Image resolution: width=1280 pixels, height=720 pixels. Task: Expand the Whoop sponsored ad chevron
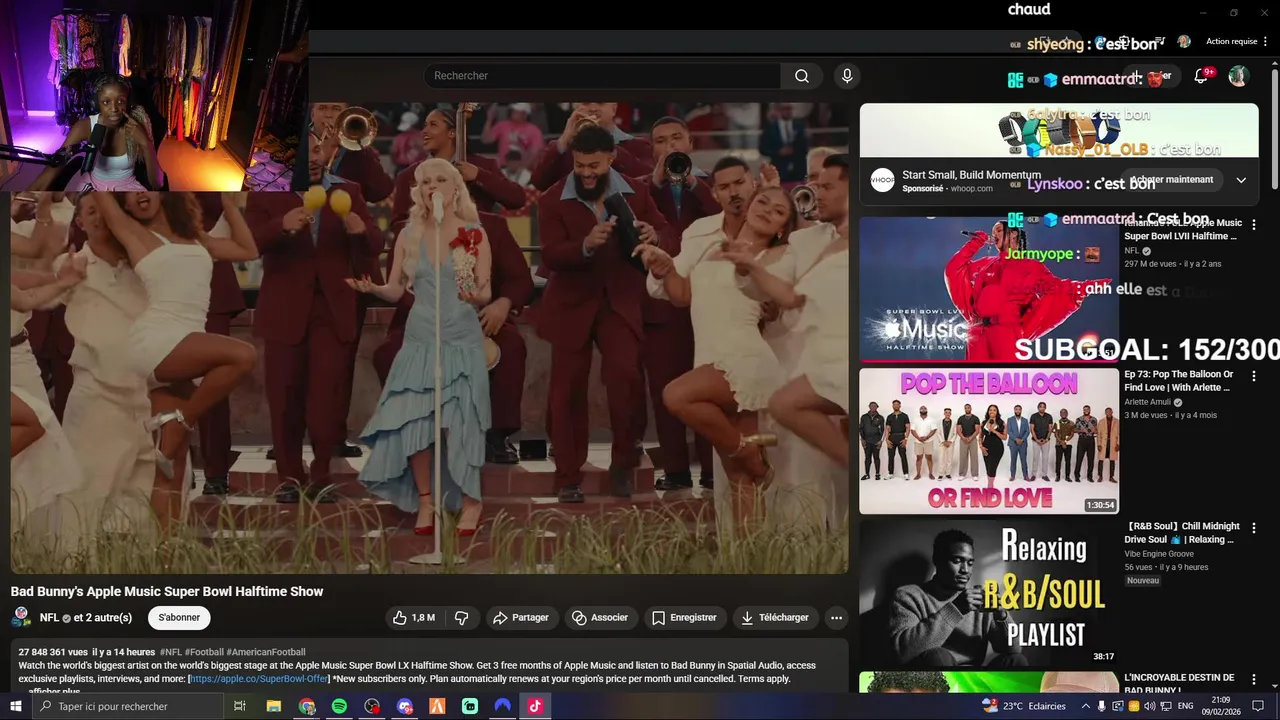[x=1241, y=180]
